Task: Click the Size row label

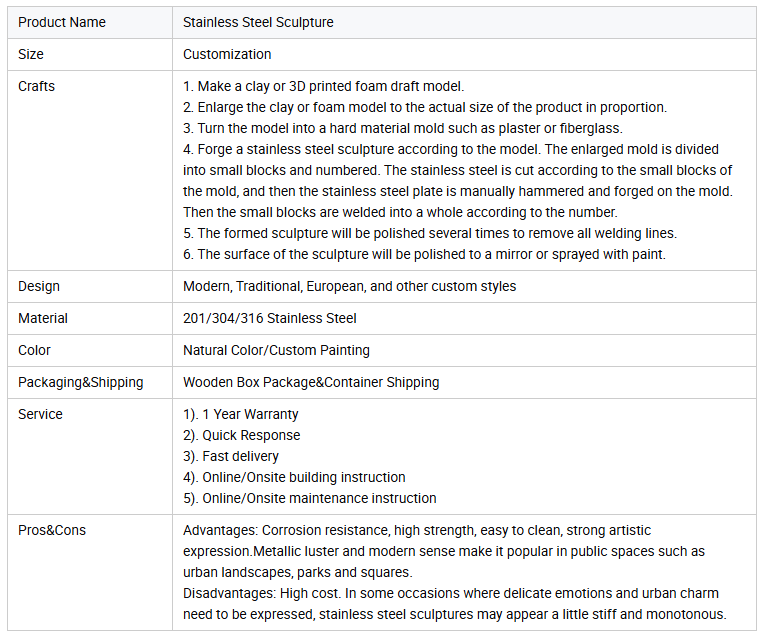Action: pyautogui.click(x=31, y=54)
